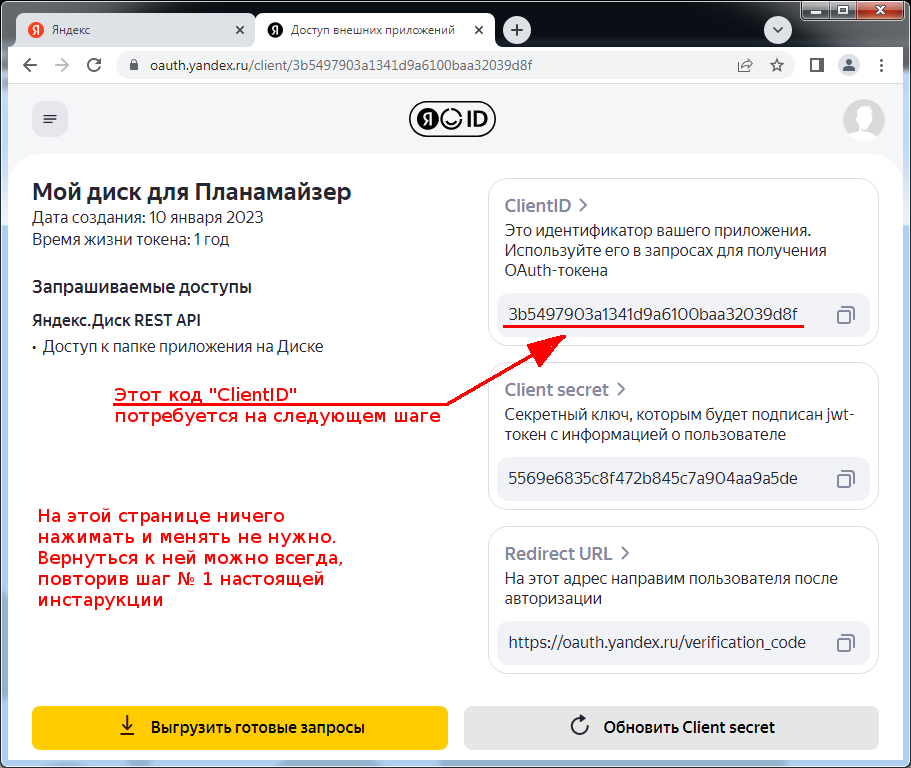Open the user avatar in page header
Screen dimensions: 911x768
(863, 119)
